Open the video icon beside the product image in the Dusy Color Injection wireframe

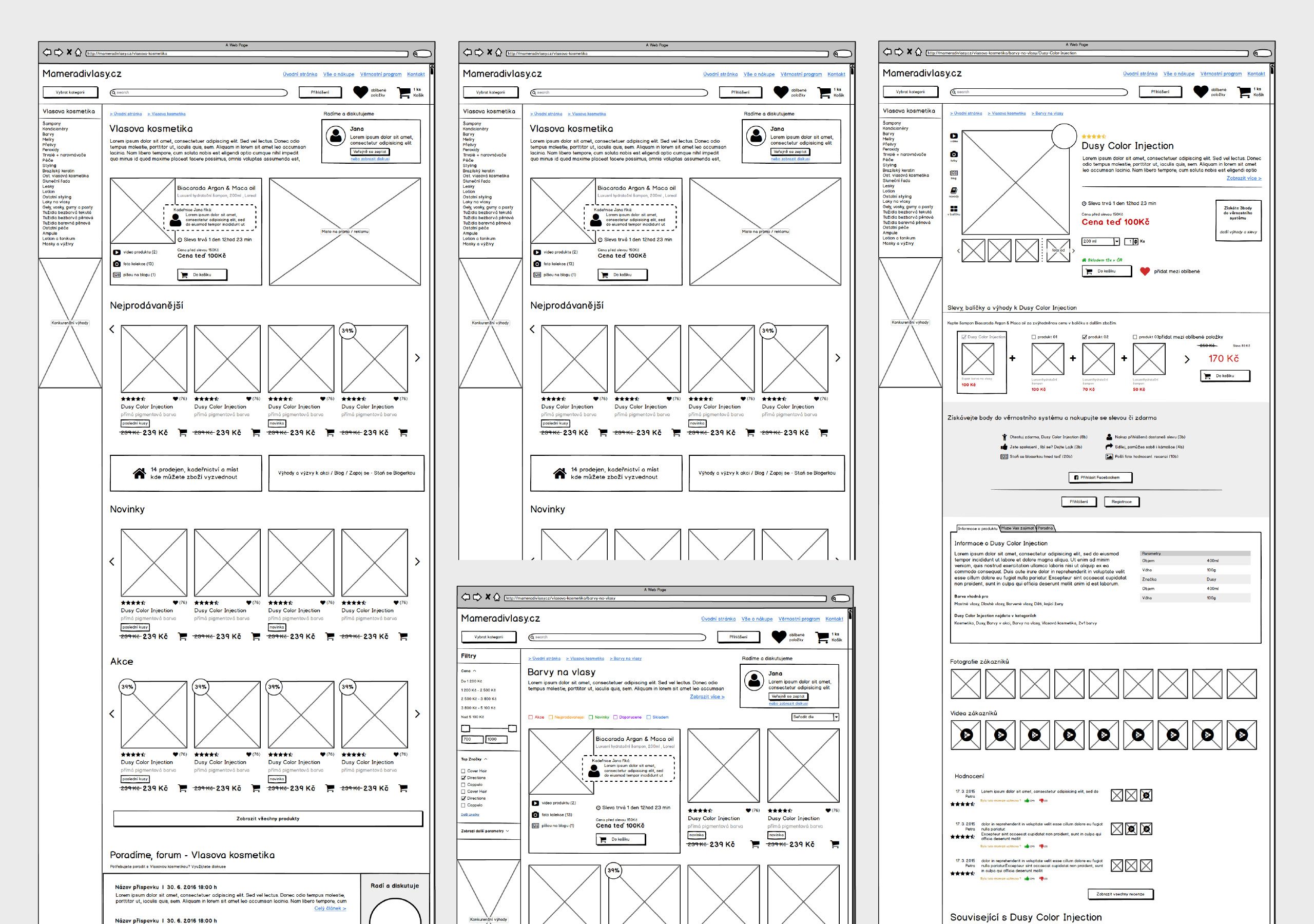[x=954, y=136]
